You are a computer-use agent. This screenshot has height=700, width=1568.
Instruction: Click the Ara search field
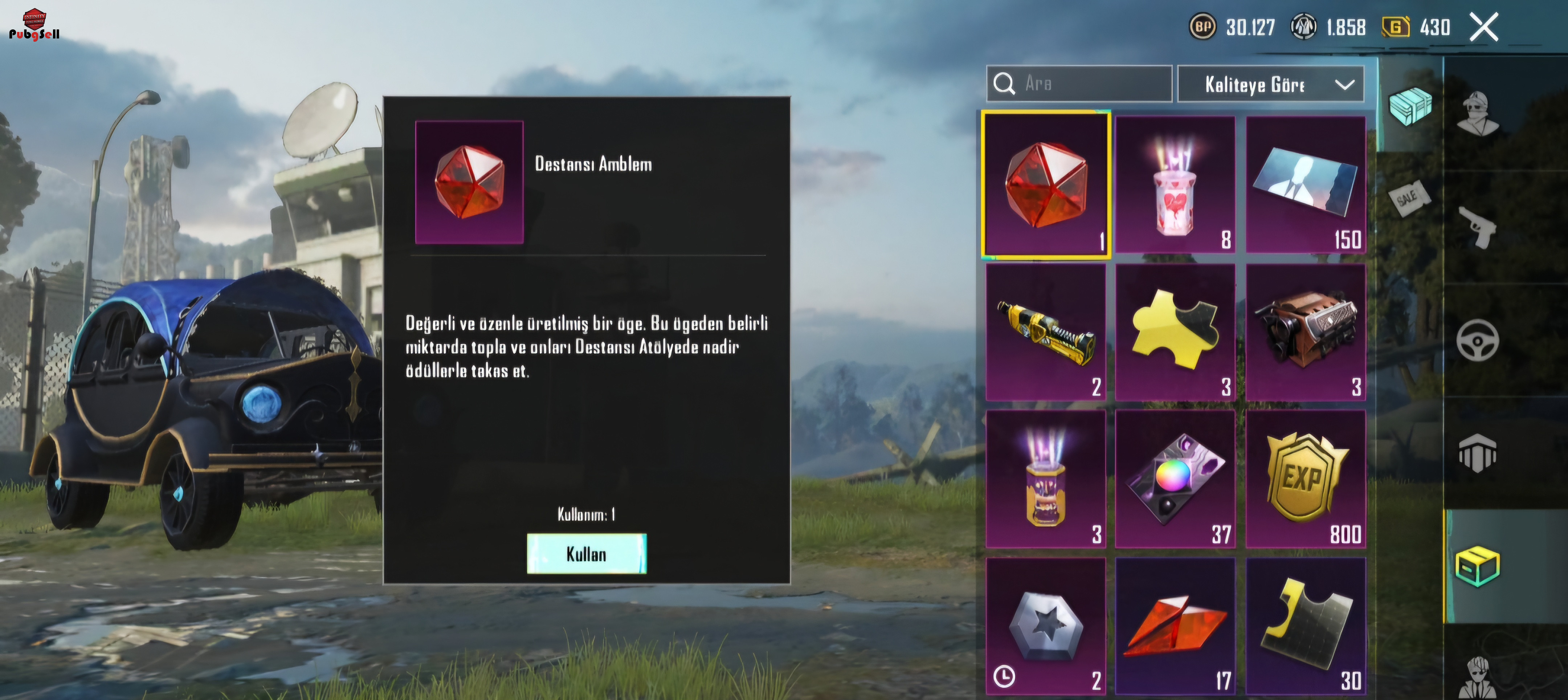[x=1079, y=84]
